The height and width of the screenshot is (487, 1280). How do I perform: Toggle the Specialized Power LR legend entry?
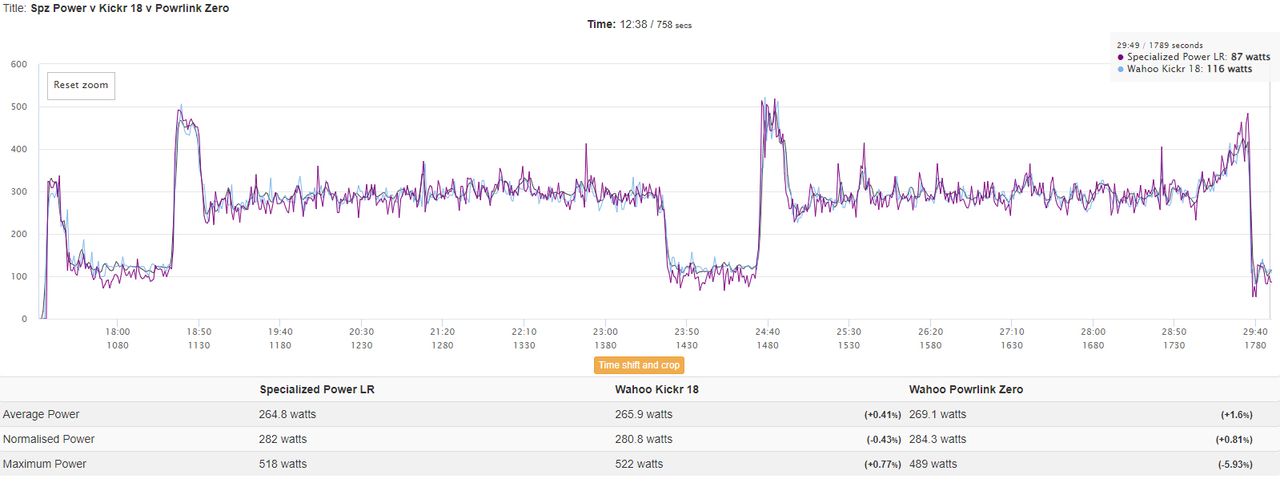1193,57
